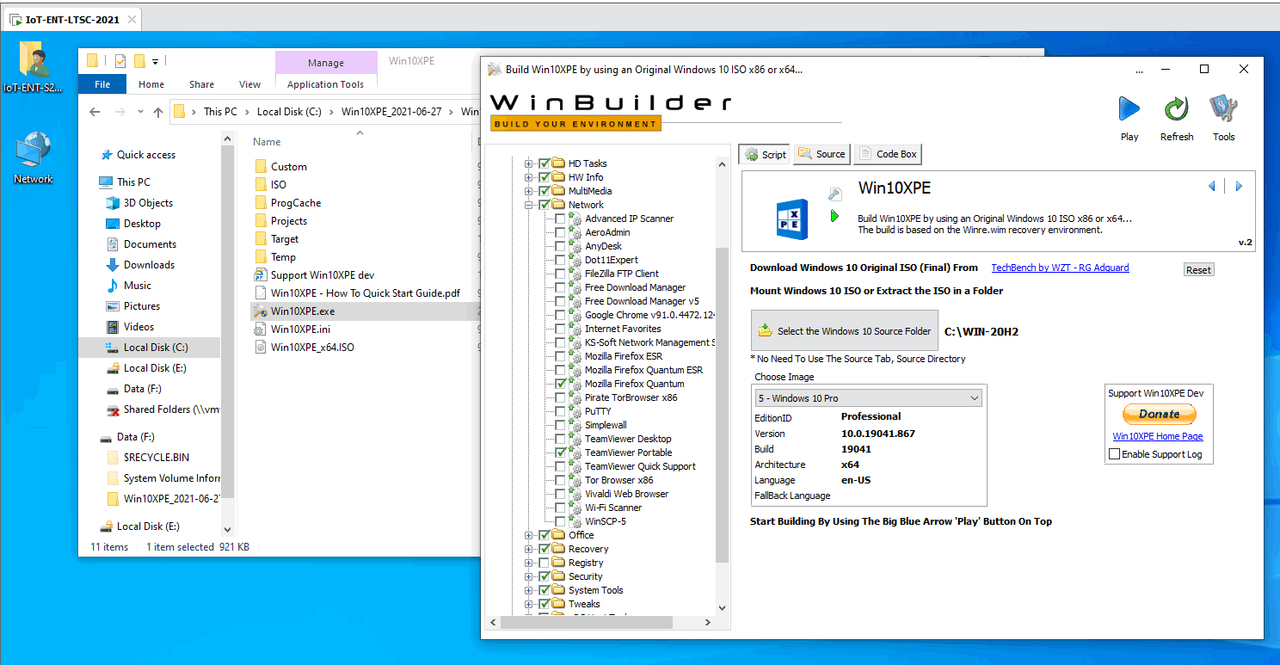Enable Support Log checkbox

(1115, 454)
